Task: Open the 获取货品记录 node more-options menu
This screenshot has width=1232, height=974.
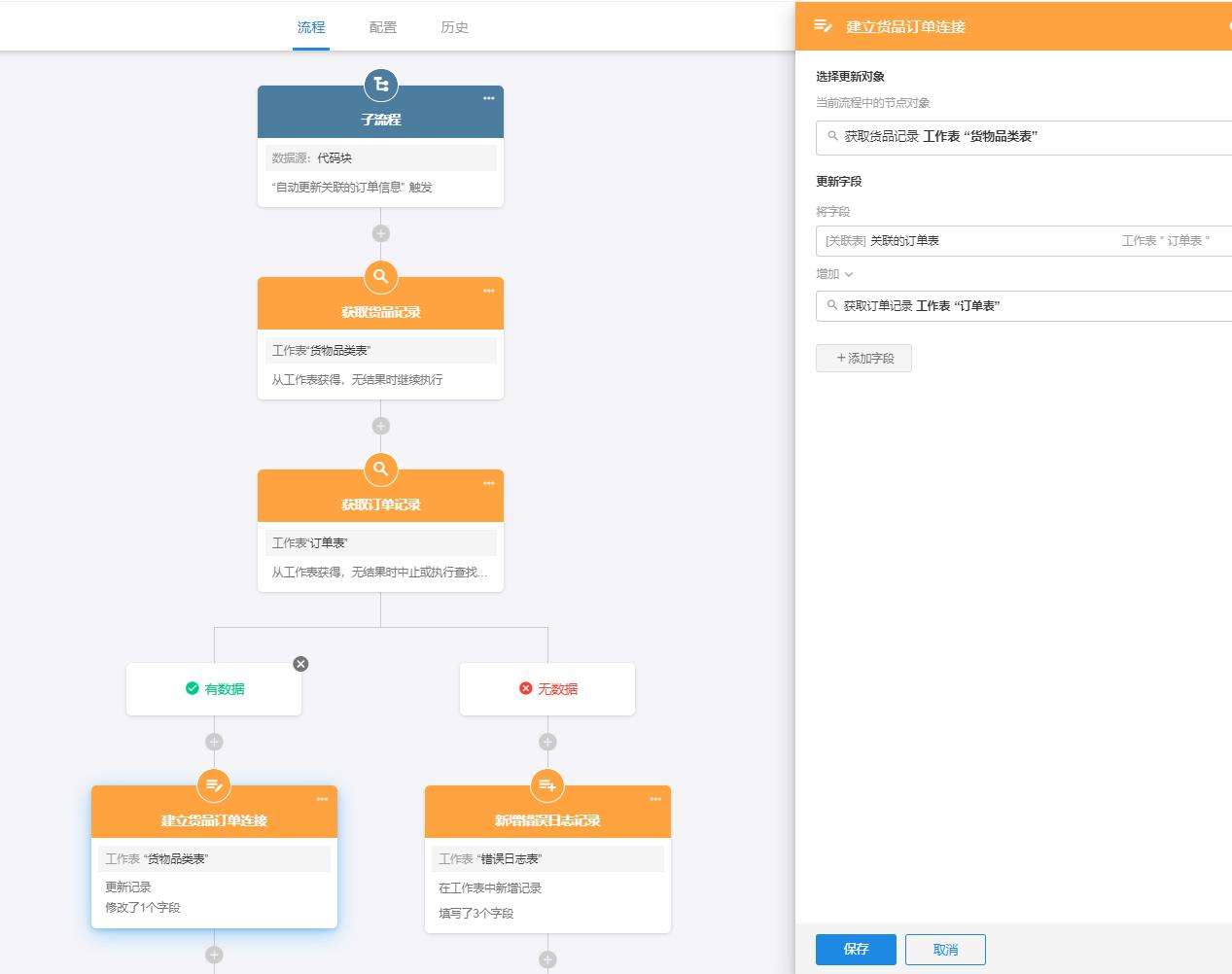Action: (x=489, y=291)
